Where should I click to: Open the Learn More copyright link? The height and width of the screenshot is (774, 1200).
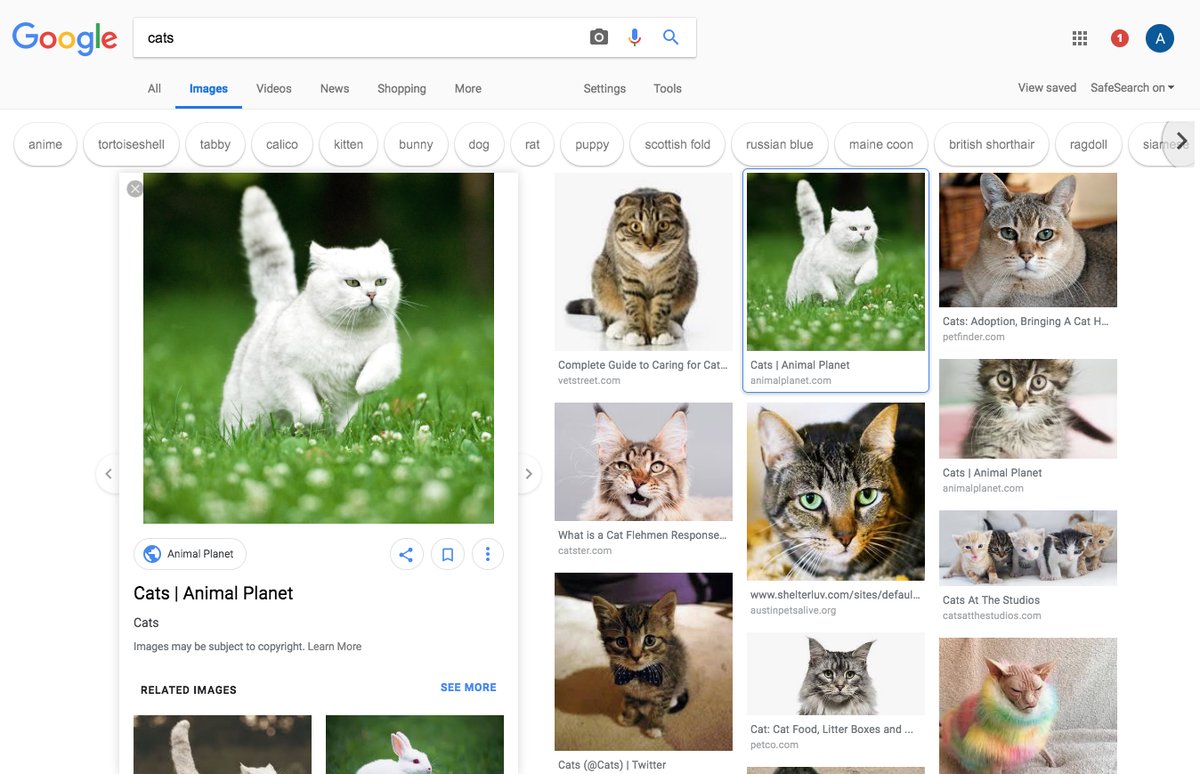(x=335, y=646)
